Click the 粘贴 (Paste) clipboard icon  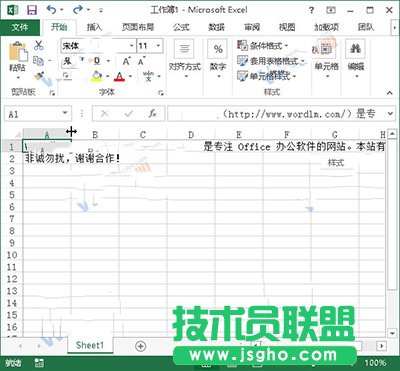pyautogui.click(x=17, y=51)
